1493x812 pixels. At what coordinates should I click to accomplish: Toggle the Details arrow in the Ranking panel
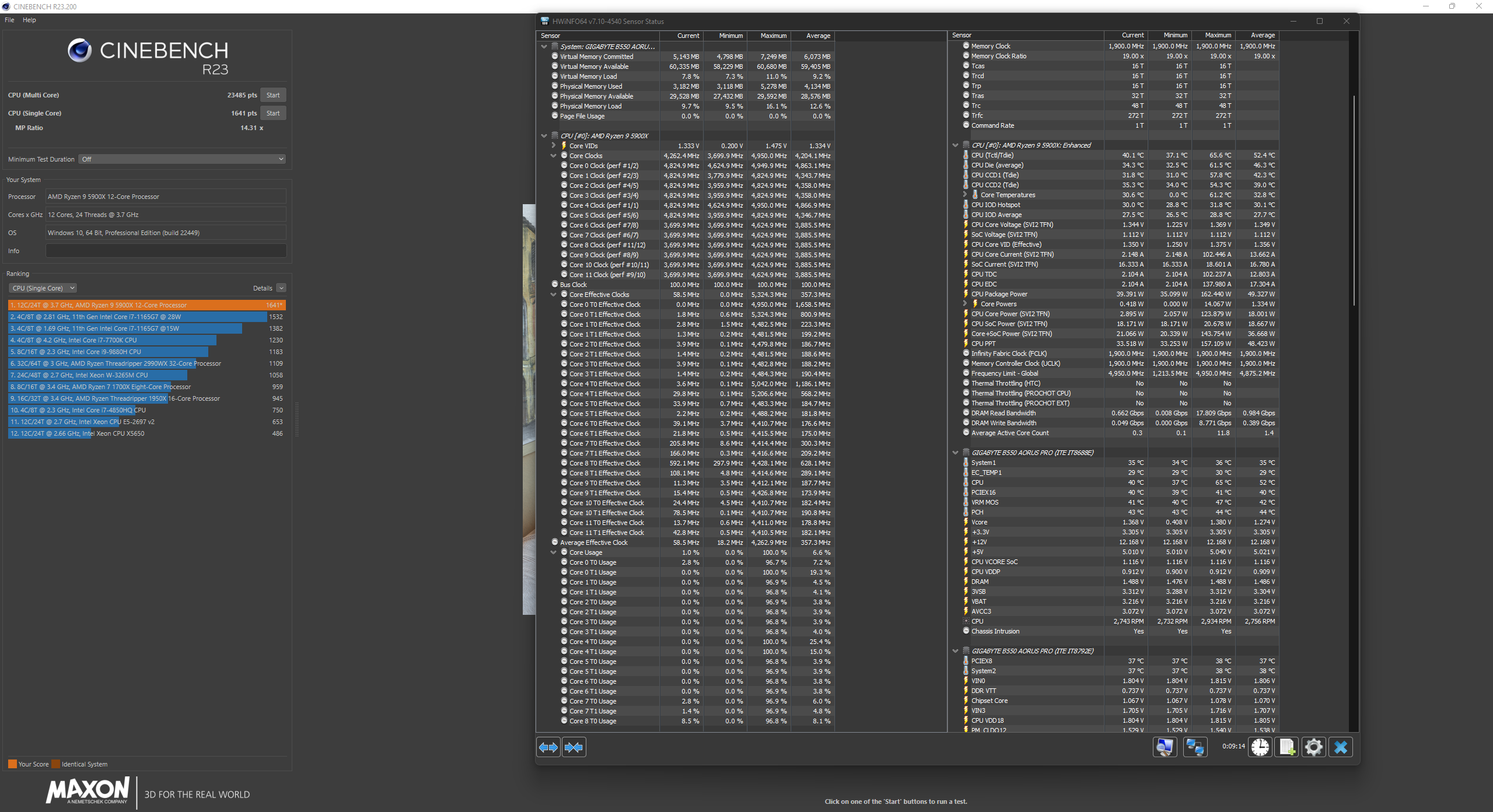coord(281,288)
